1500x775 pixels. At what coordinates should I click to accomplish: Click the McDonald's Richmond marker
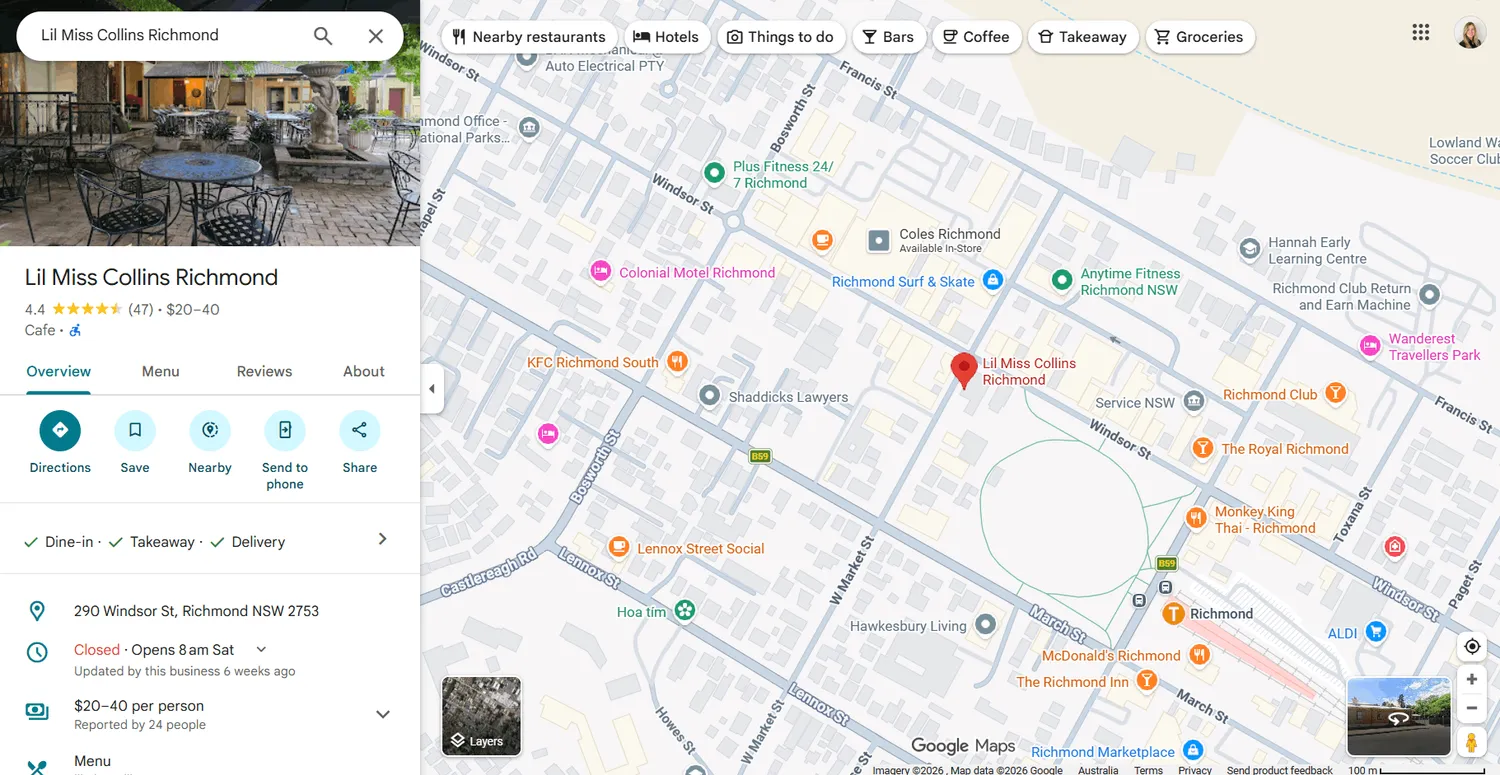click(x=1198, y=655)
